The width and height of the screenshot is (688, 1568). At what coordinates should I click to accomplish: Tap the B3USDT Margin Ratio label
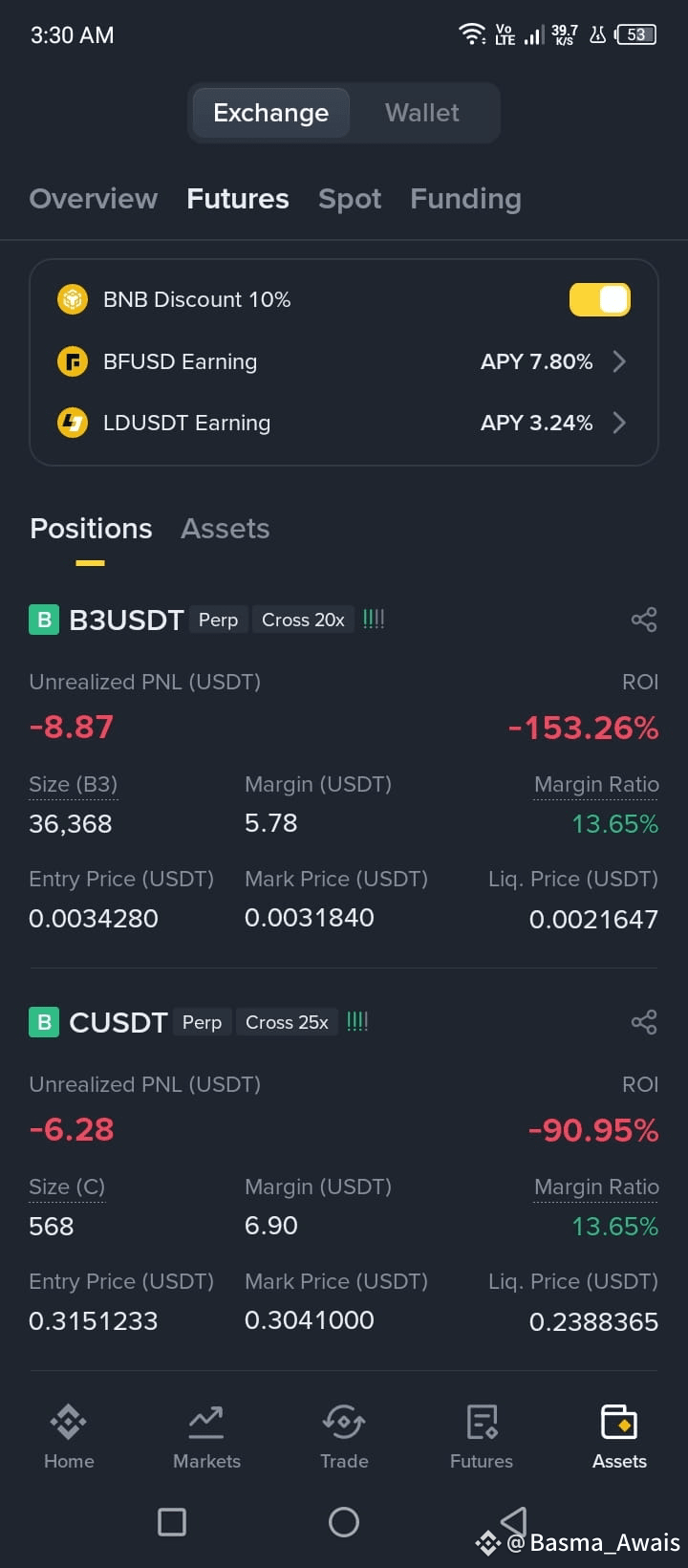click(596, 785)
